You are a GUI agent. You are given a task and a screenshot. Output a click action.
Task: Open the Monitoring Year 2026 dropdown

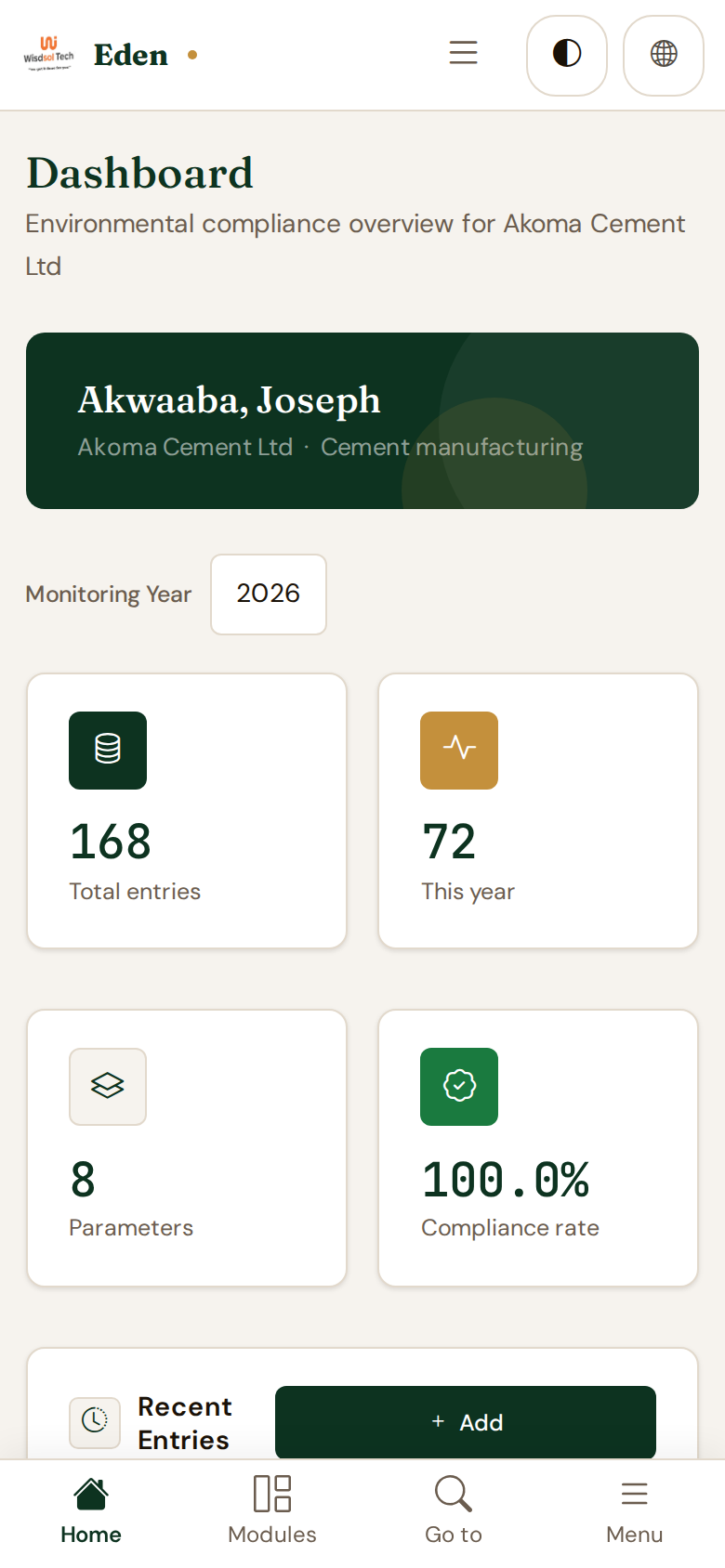click(269, 595)
